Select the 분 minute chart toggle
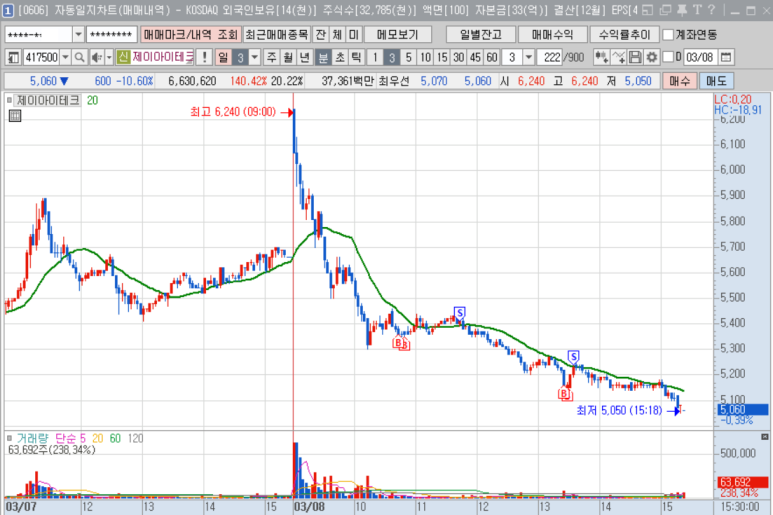 coord(323,57)
